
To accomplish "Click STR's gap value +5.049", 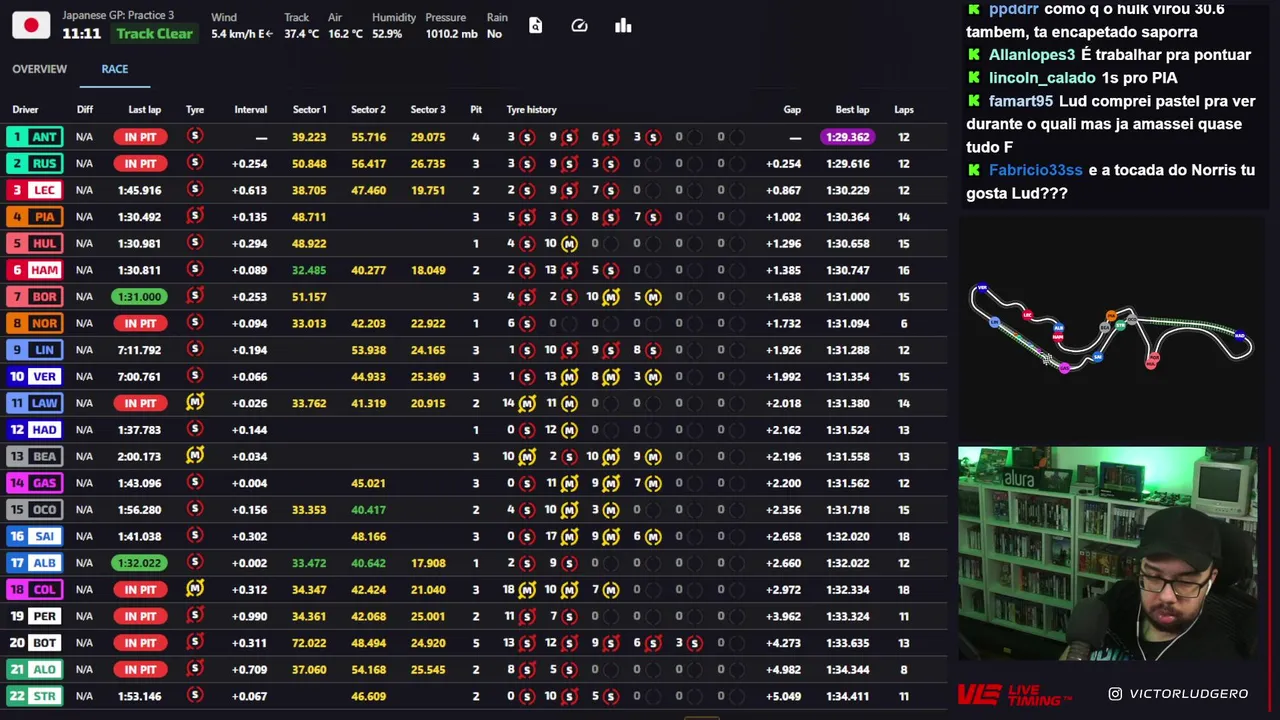I will [784, 696].
